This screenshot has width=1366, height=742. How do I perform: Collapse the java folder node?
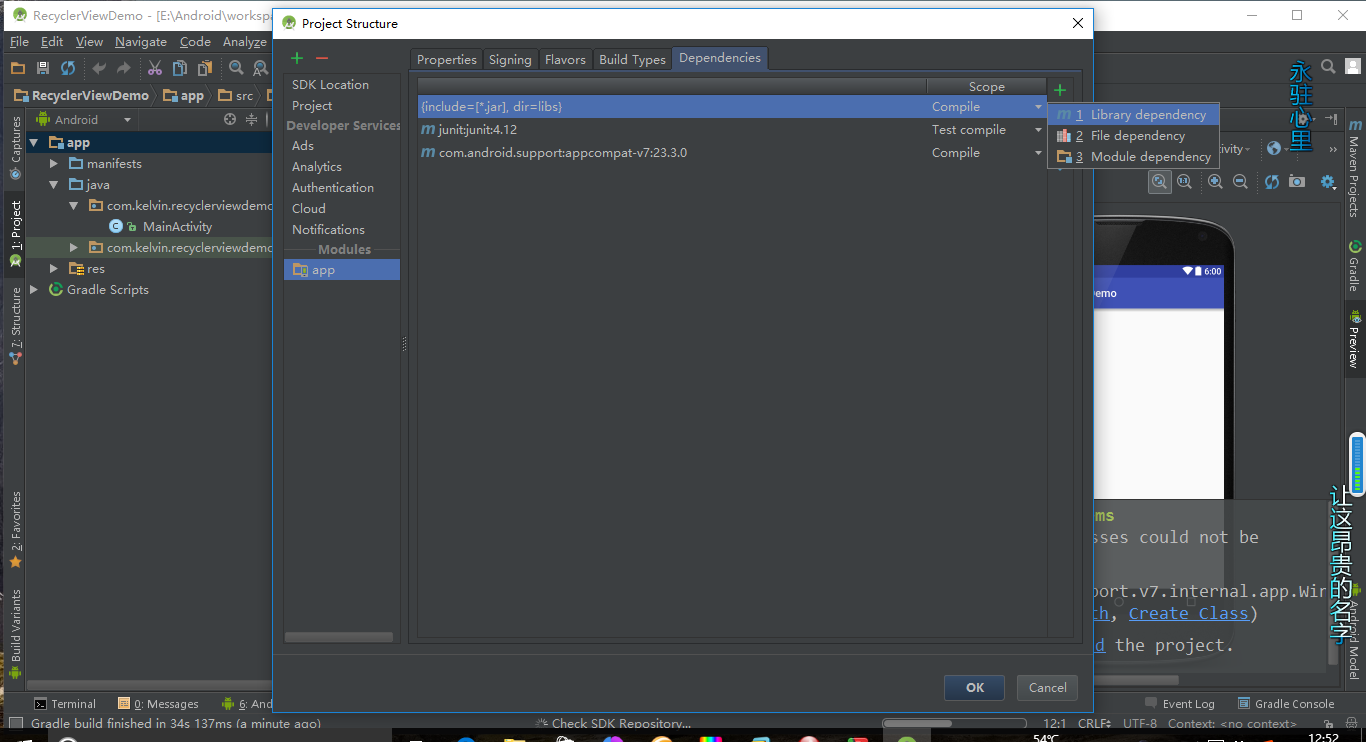click(55, 185)
